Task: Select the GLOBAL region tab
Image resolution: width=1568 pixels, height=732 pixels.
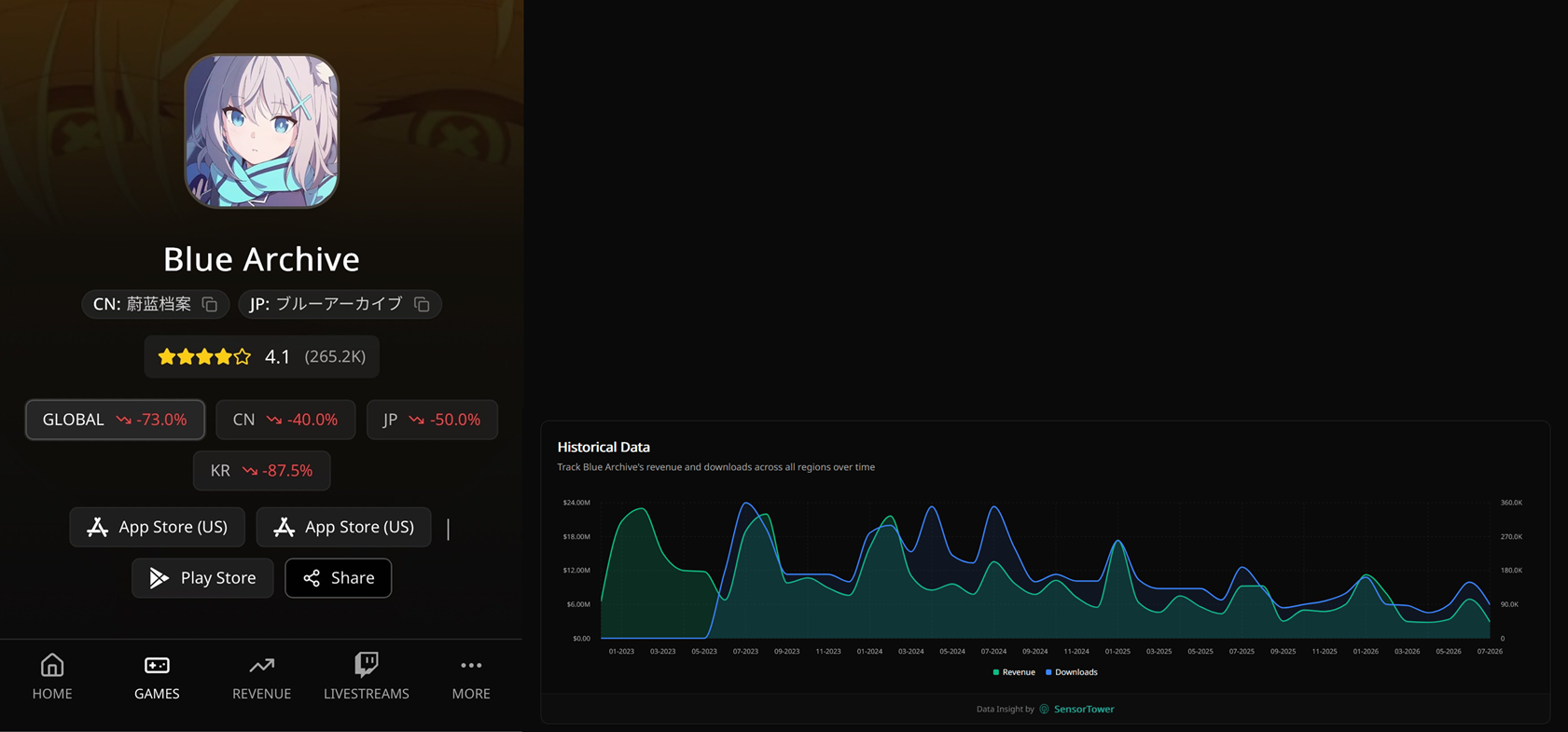Action: click(115, 420)
